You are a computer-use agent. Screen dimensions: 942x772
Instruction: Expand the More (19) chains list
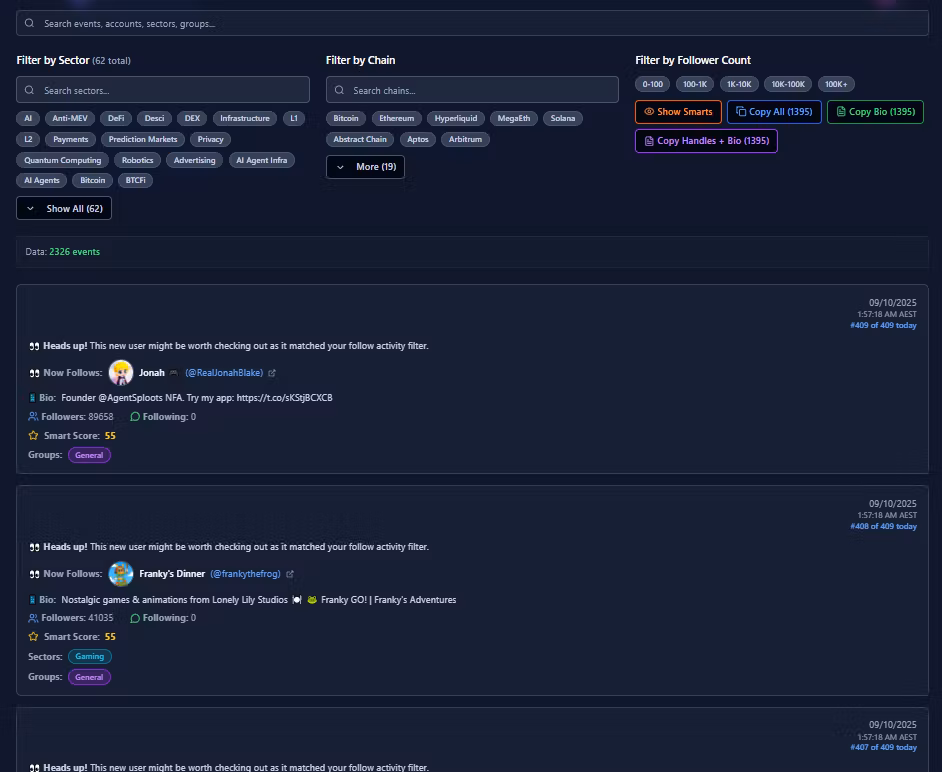click(x=363, y=166)
